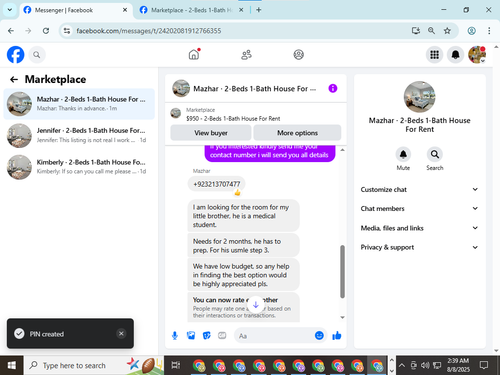Open Mazhar conversation in list
The image size is (500, 375).
[x=79, y=104]
